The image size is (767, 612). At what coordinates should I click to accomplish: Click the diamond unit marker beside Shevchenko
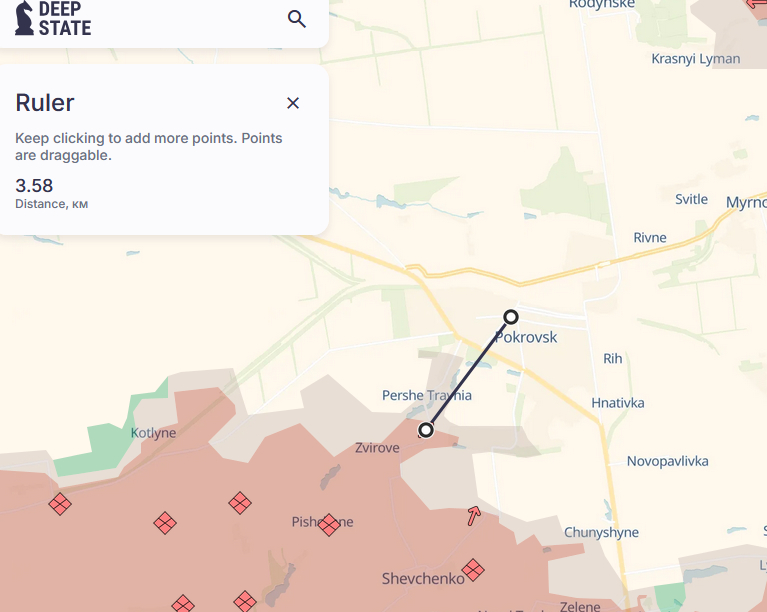click(473, 570)
